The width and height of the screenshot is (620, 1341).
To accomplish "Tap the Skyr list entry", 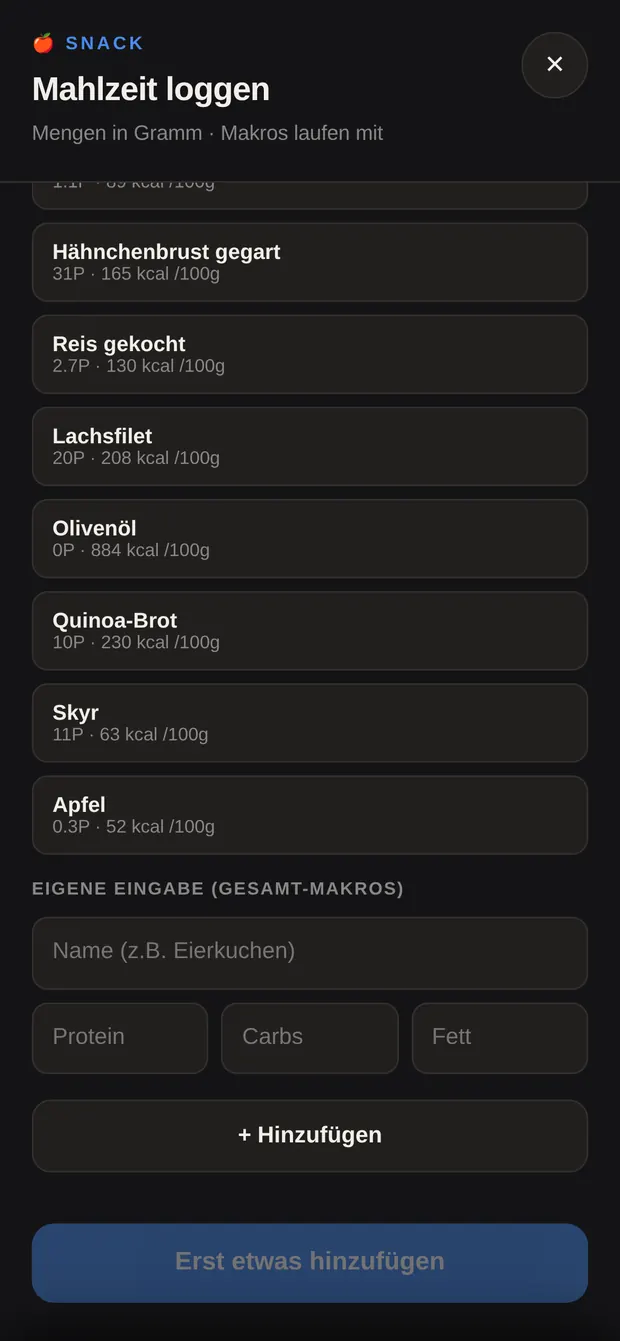I will [x=310, y=722].
